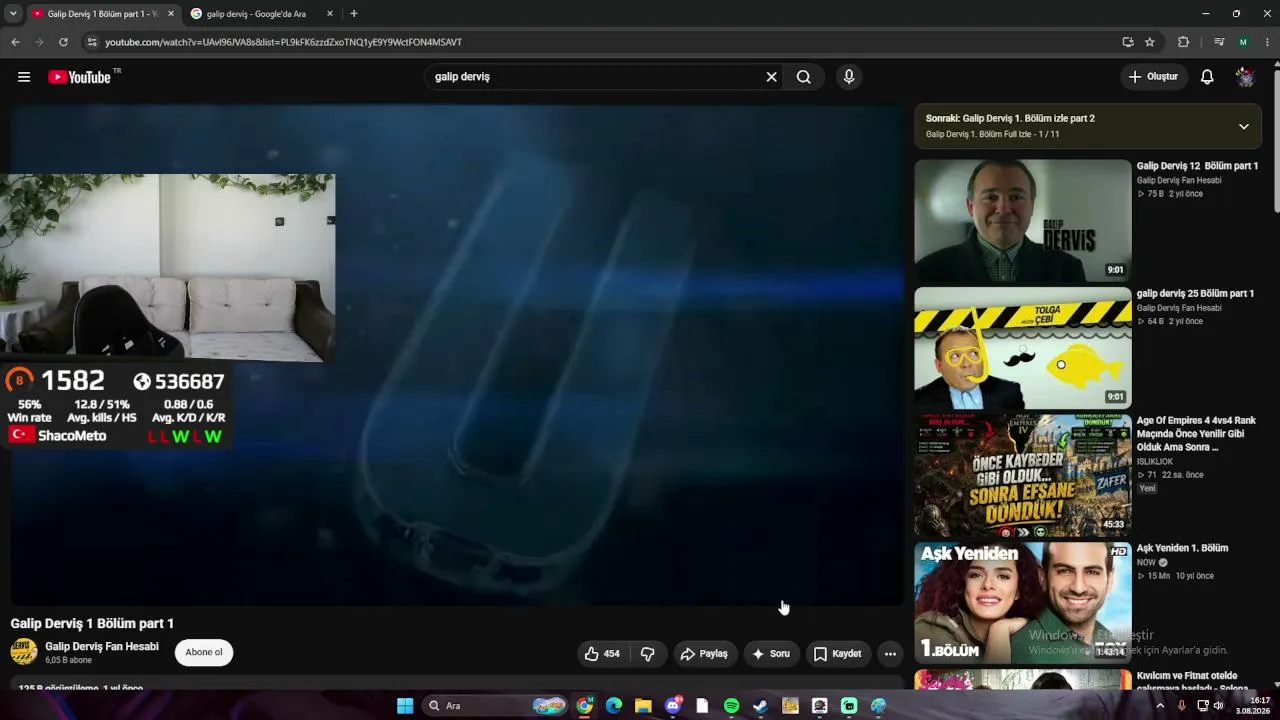Show hidden system tray icons
The height and width of the screenshot is (720, 1280).
click(1160, 706)
